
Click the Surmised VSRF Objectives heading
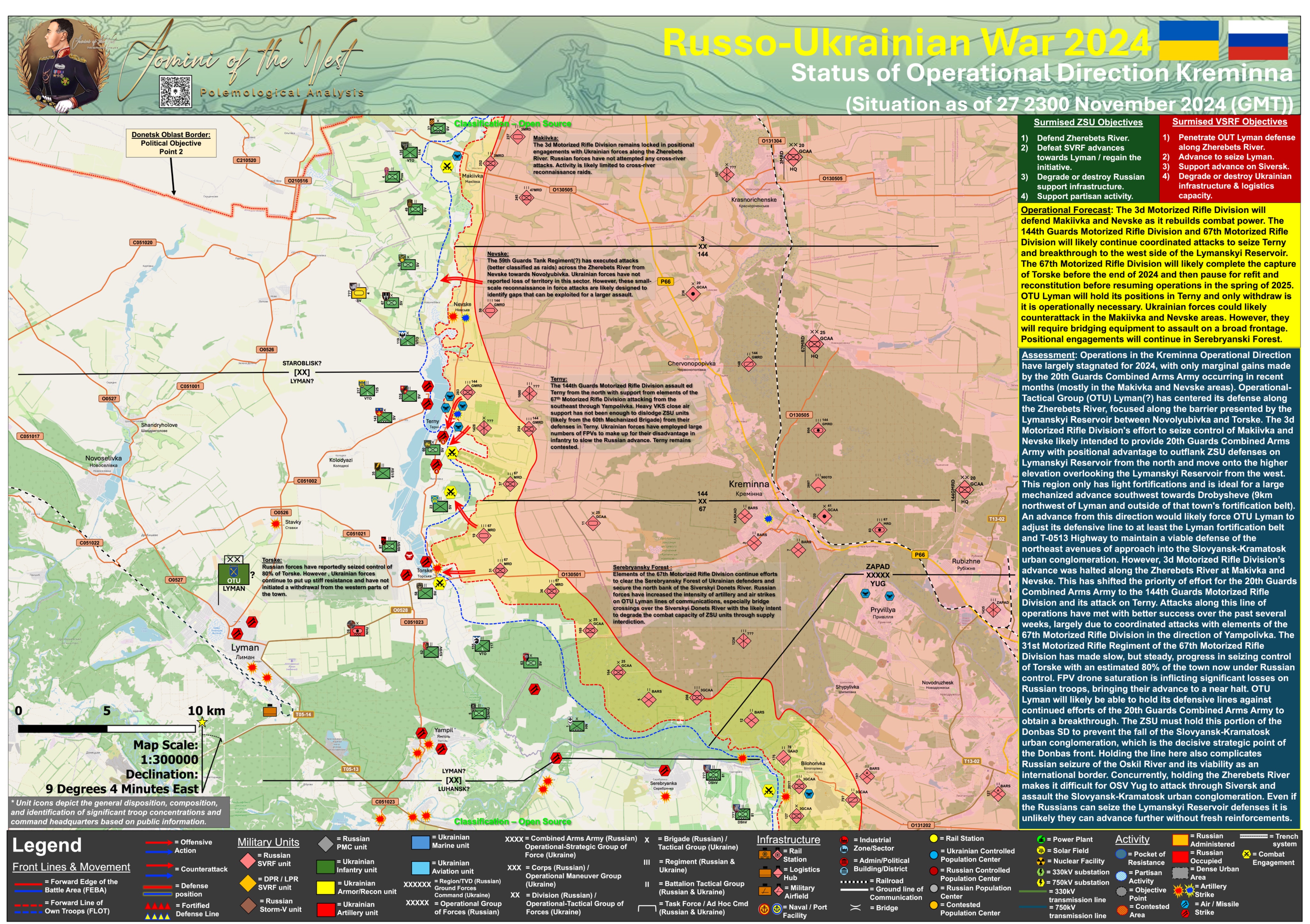(x=1229, y=122)
